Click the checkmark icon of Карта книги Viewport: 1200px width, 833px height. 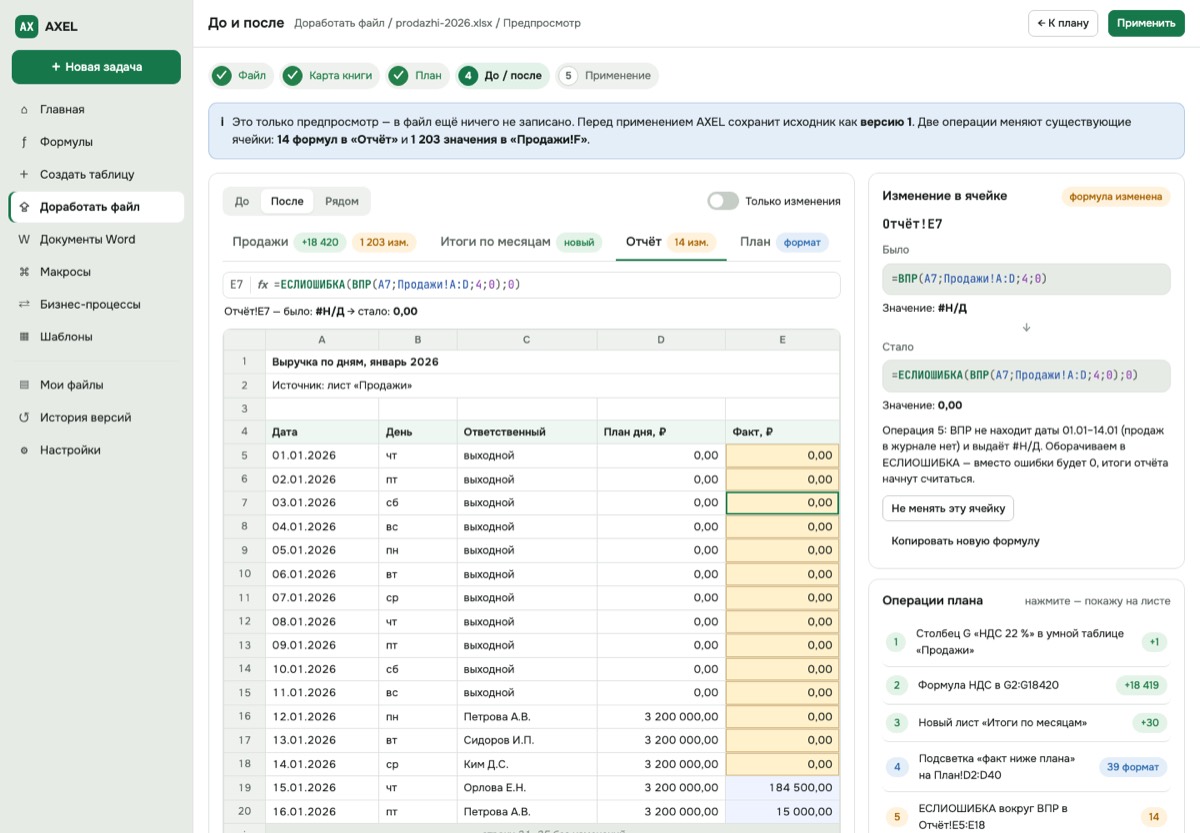click(293, 75)
